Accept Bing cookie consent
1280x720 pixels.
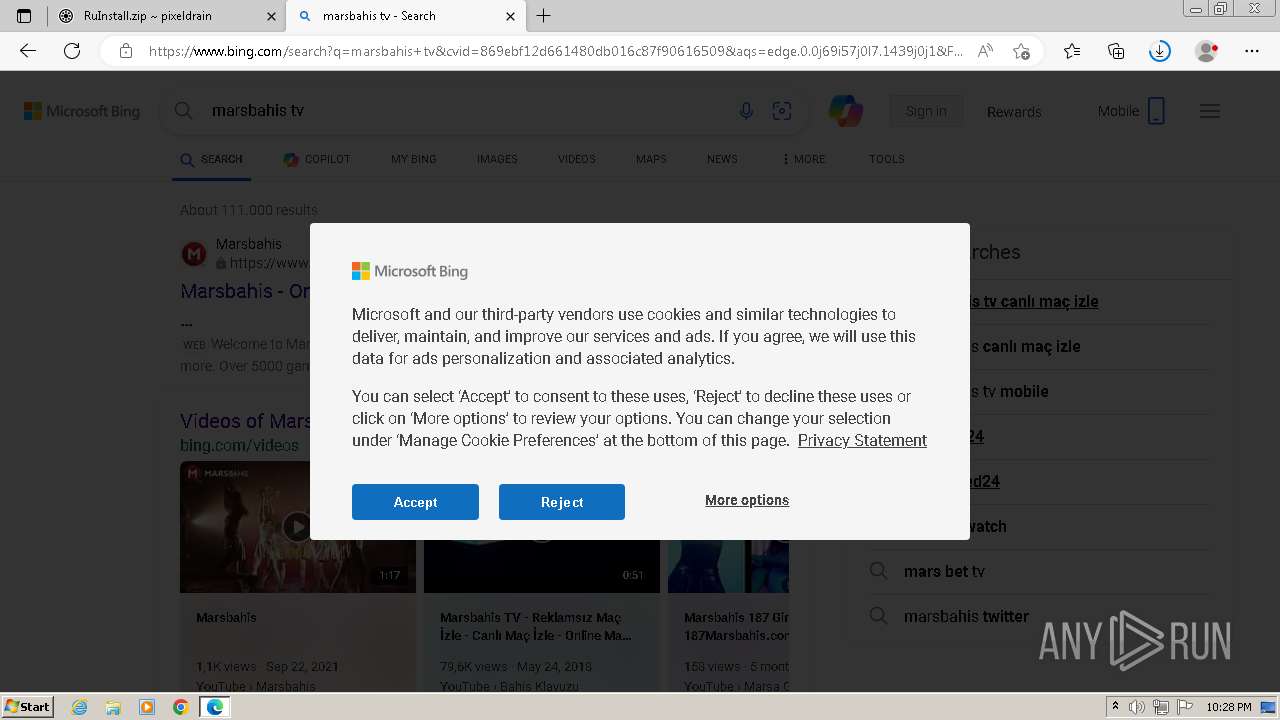(415, 502)
